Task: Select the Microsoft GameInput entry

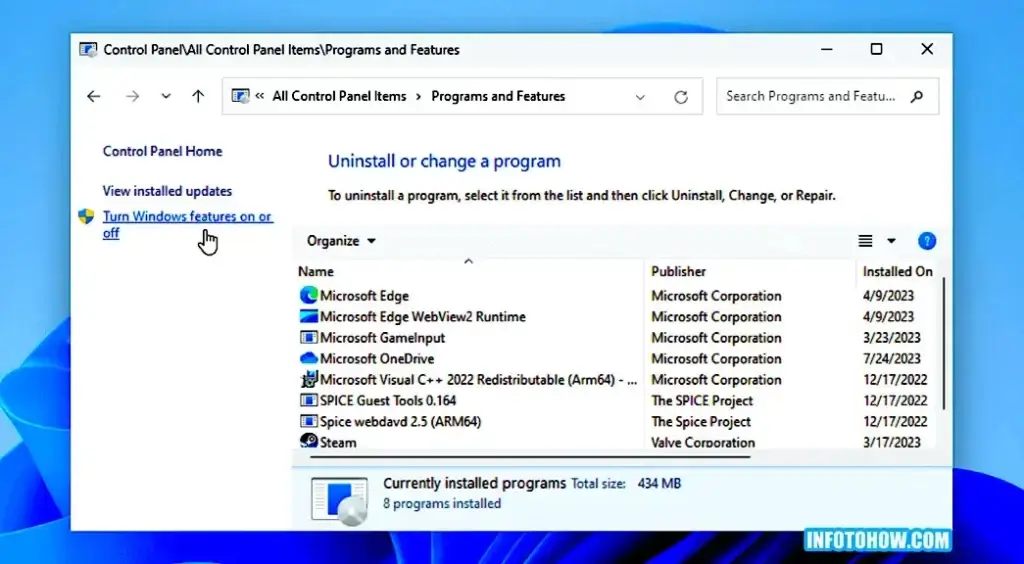Action: tap(383, 337)
